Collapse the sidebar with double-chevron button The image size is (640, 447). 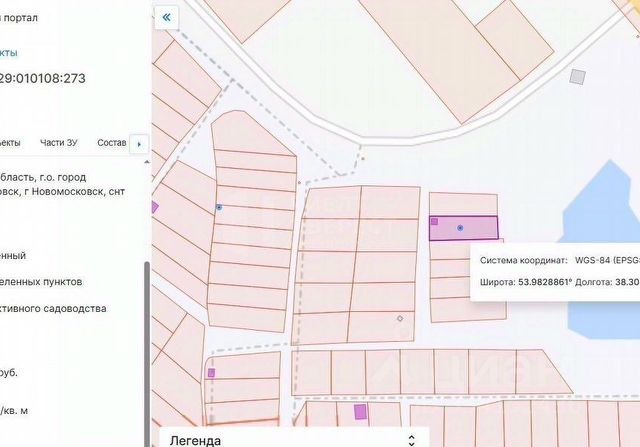[x=166, y=18]
